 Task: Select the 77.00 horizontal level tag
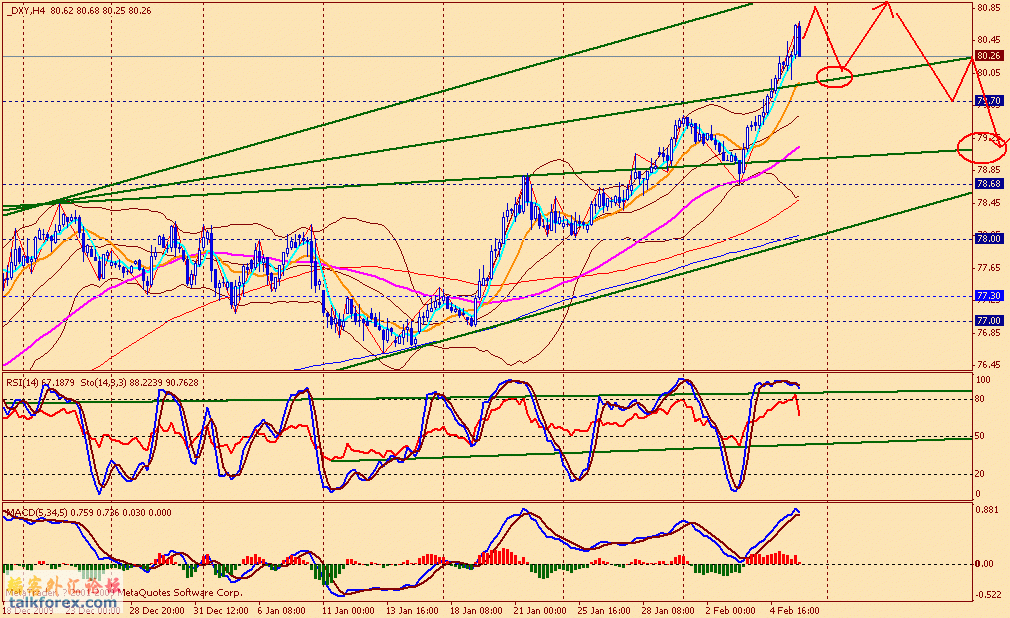(x=989, y=321)
